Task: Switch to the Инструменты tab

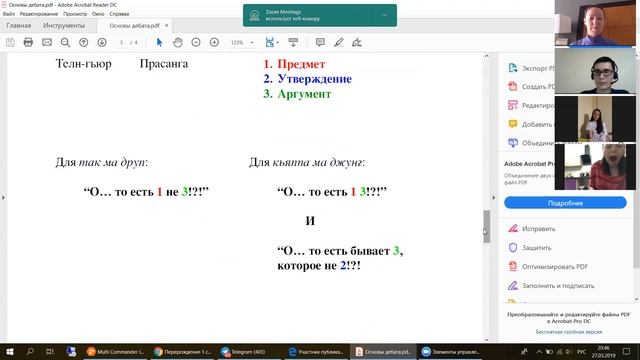Action: (64, 25)
